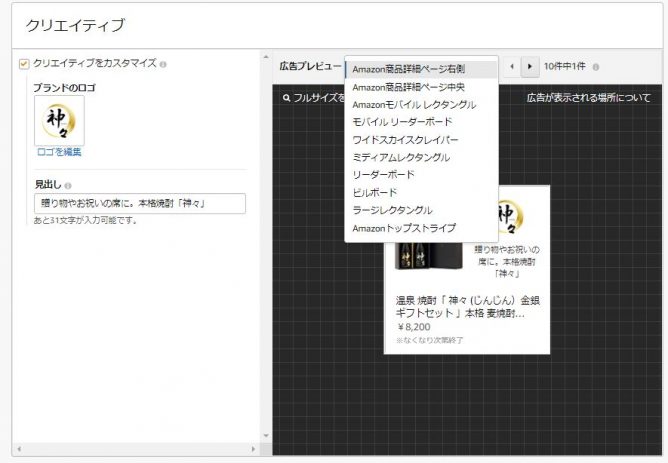Click the ※なくなり次第終了 note in preview

(429, 340)
